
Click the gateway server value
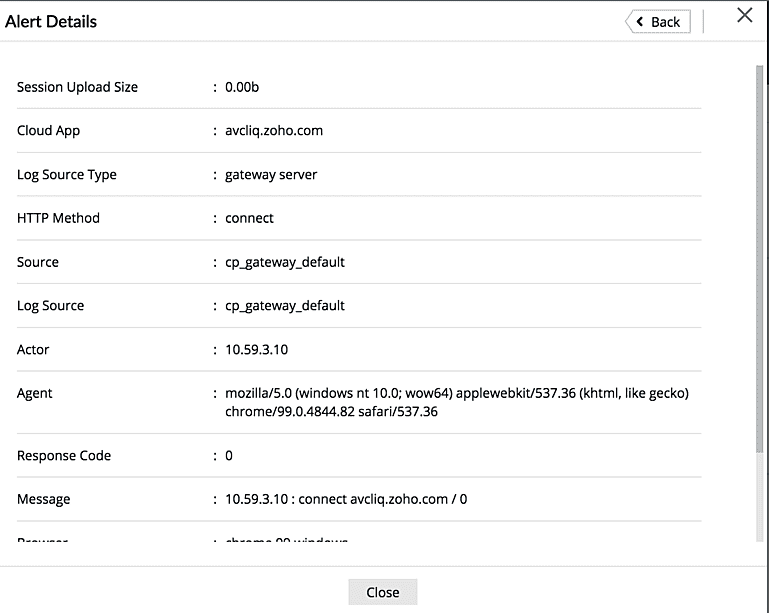coord(271,175)
